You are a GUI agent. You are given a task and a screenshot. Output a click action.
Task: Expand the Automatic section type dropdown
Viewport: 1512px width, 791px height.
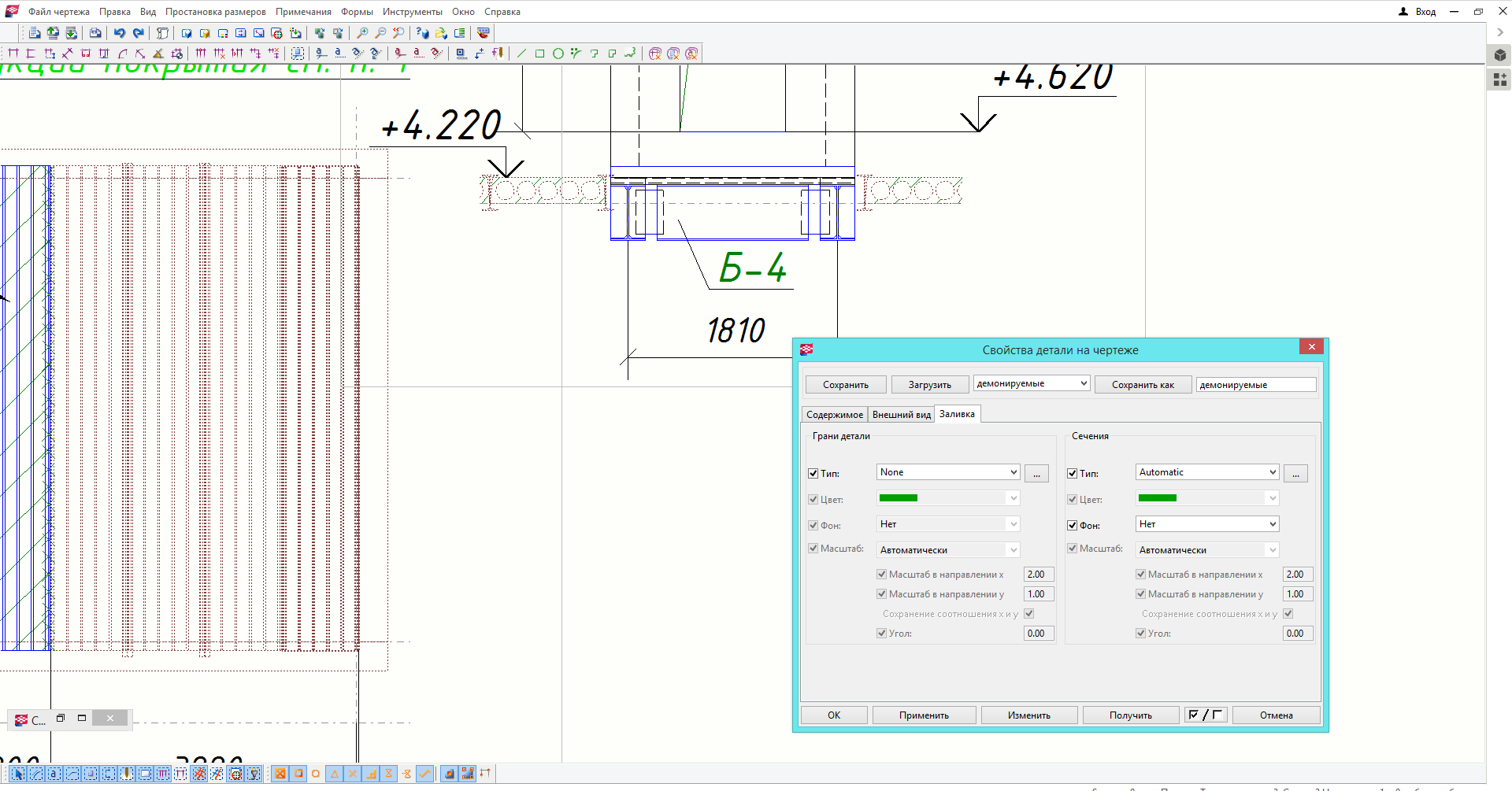point(1207,472)
